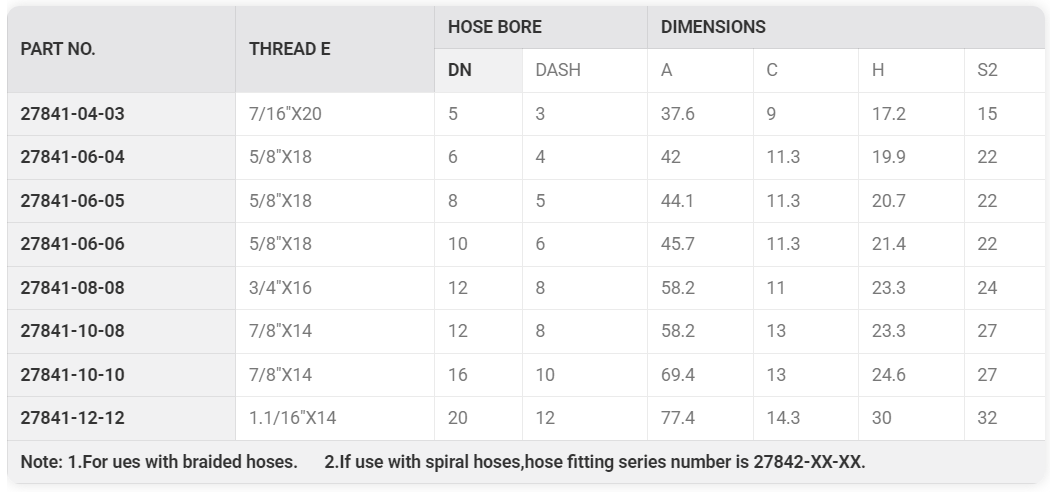
Task: Click part number 27841-10-08
Action: (x=72, y=331)
